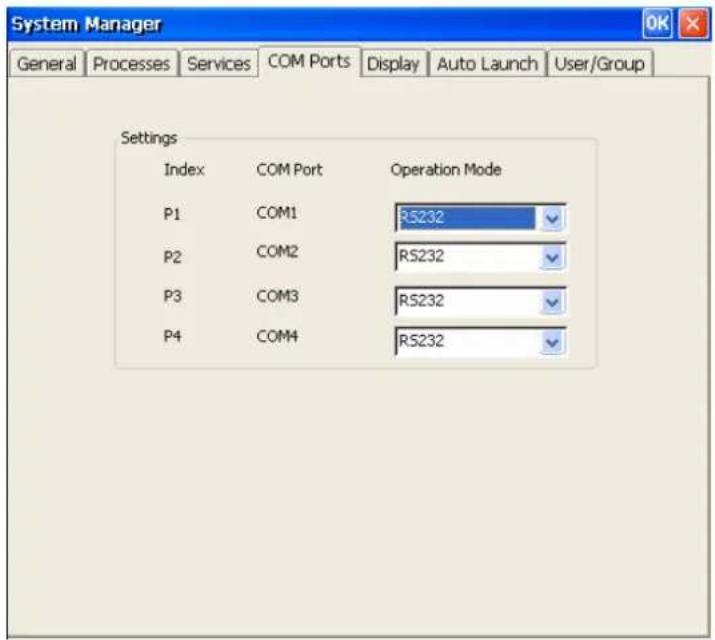Go to the Display tab

point(393,63)
